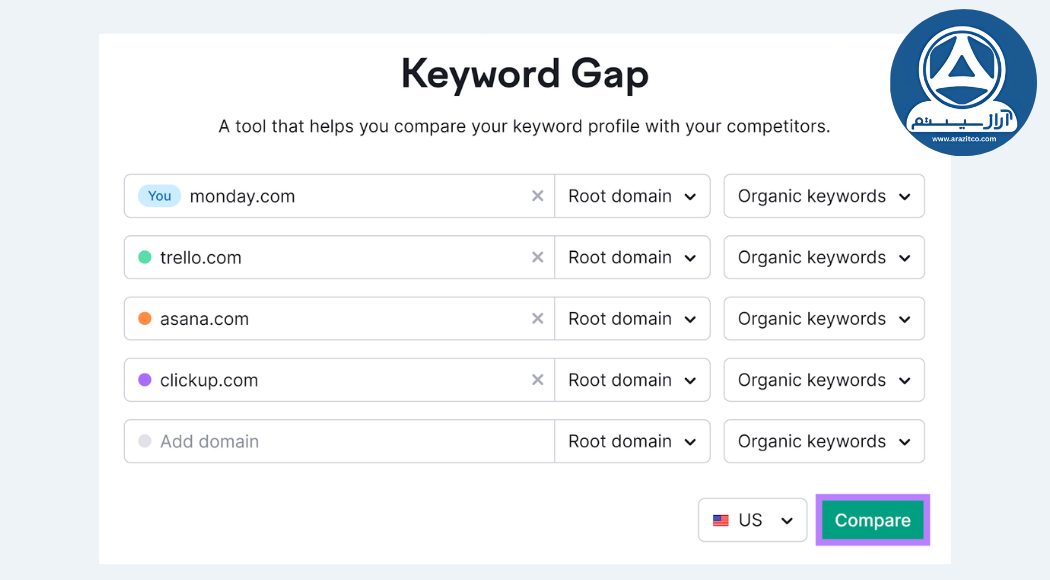This screenshot has width=1050, height=580.
Task: Clear the asana.com domain entry
Action: tap(537, 319)
